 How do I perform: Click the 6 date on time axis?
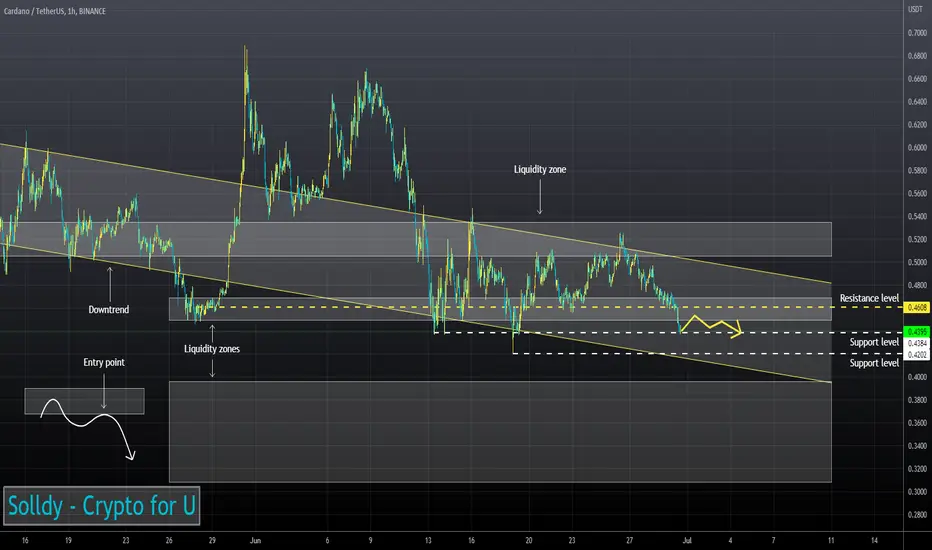328,540
